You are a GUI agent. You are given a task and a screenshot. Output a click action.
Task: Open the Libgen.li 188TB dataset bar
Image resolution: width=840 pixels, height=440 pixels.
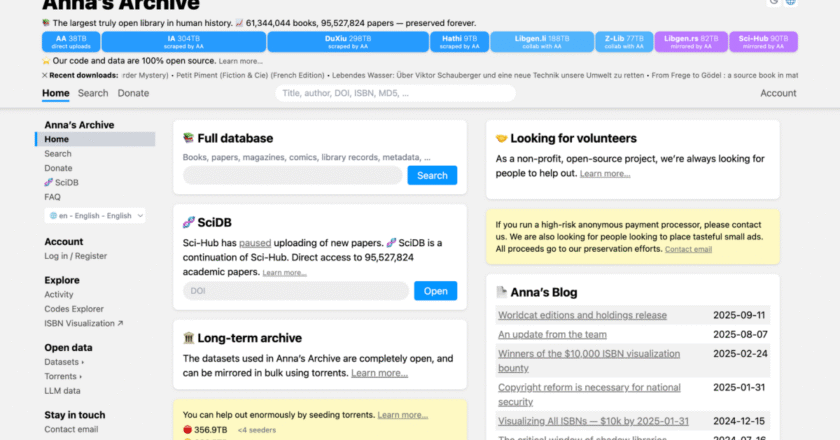pyautogui.click(x=542, y=42)
